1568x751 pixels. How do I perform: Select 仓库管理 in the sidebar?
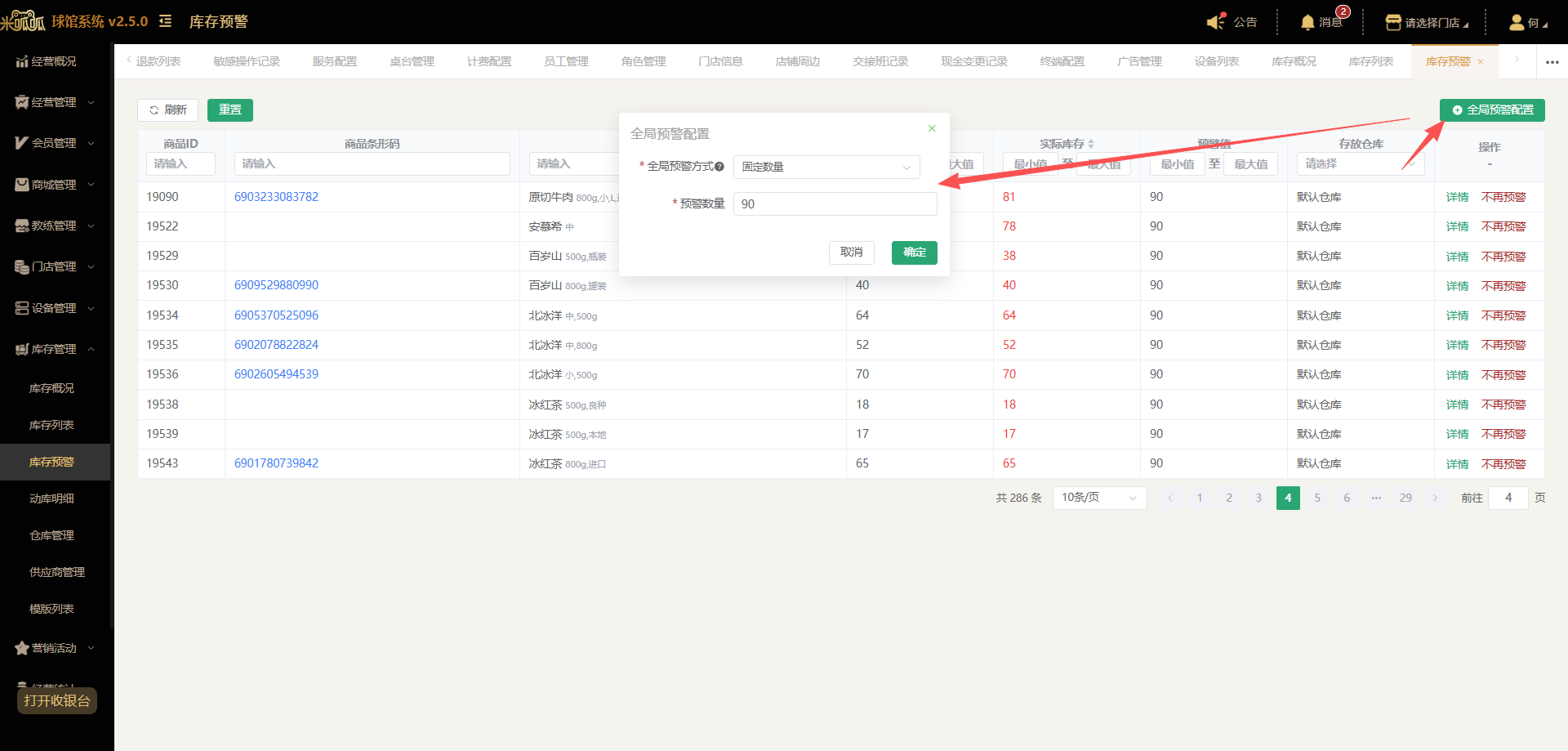[x=51, y=535]
